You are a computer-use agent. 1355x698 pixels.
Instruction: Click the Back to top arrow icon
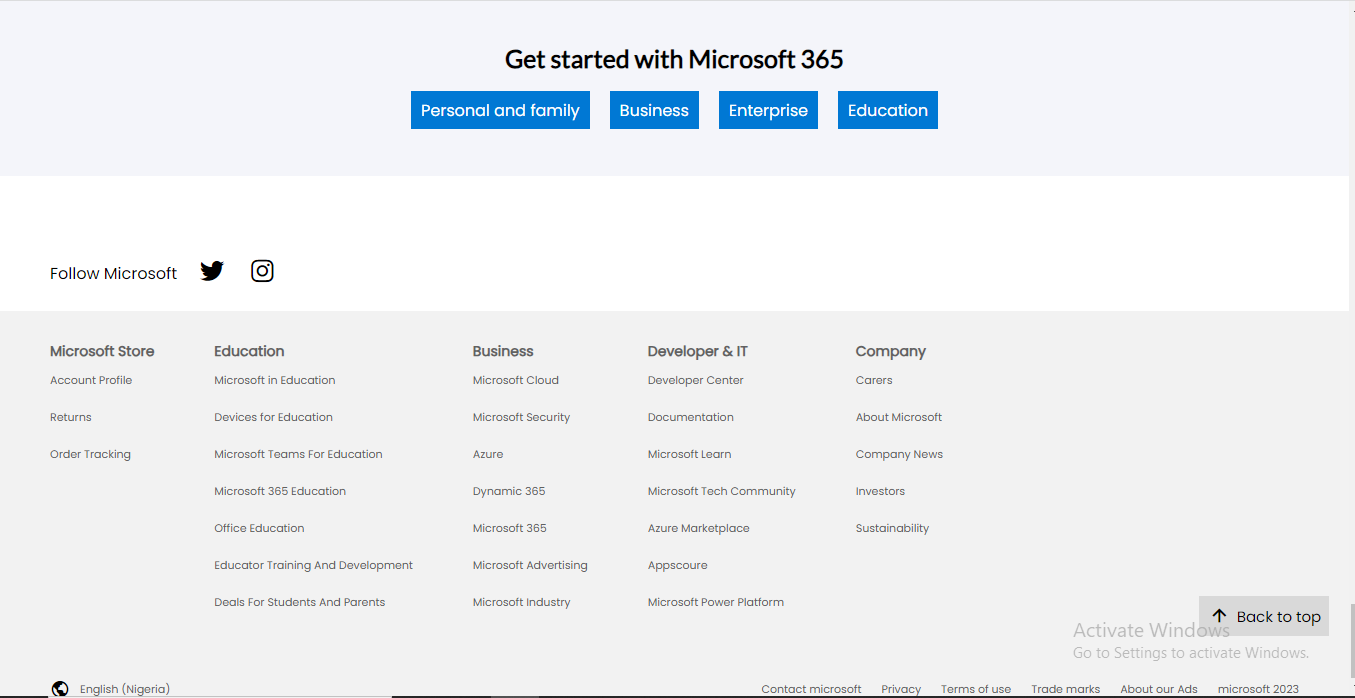1219,616
